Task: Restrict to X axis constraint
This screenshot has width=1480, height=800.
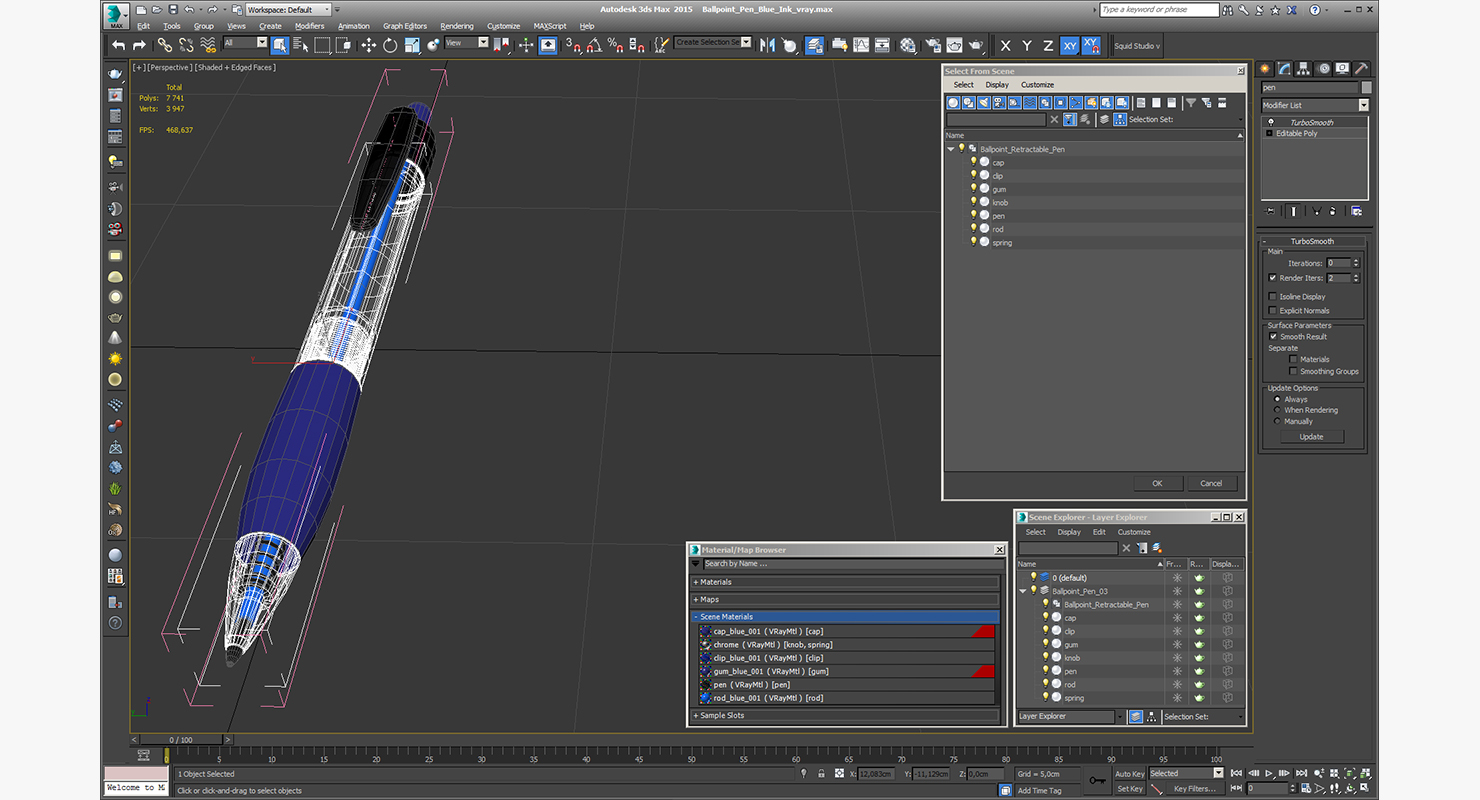Action: 1005,46
